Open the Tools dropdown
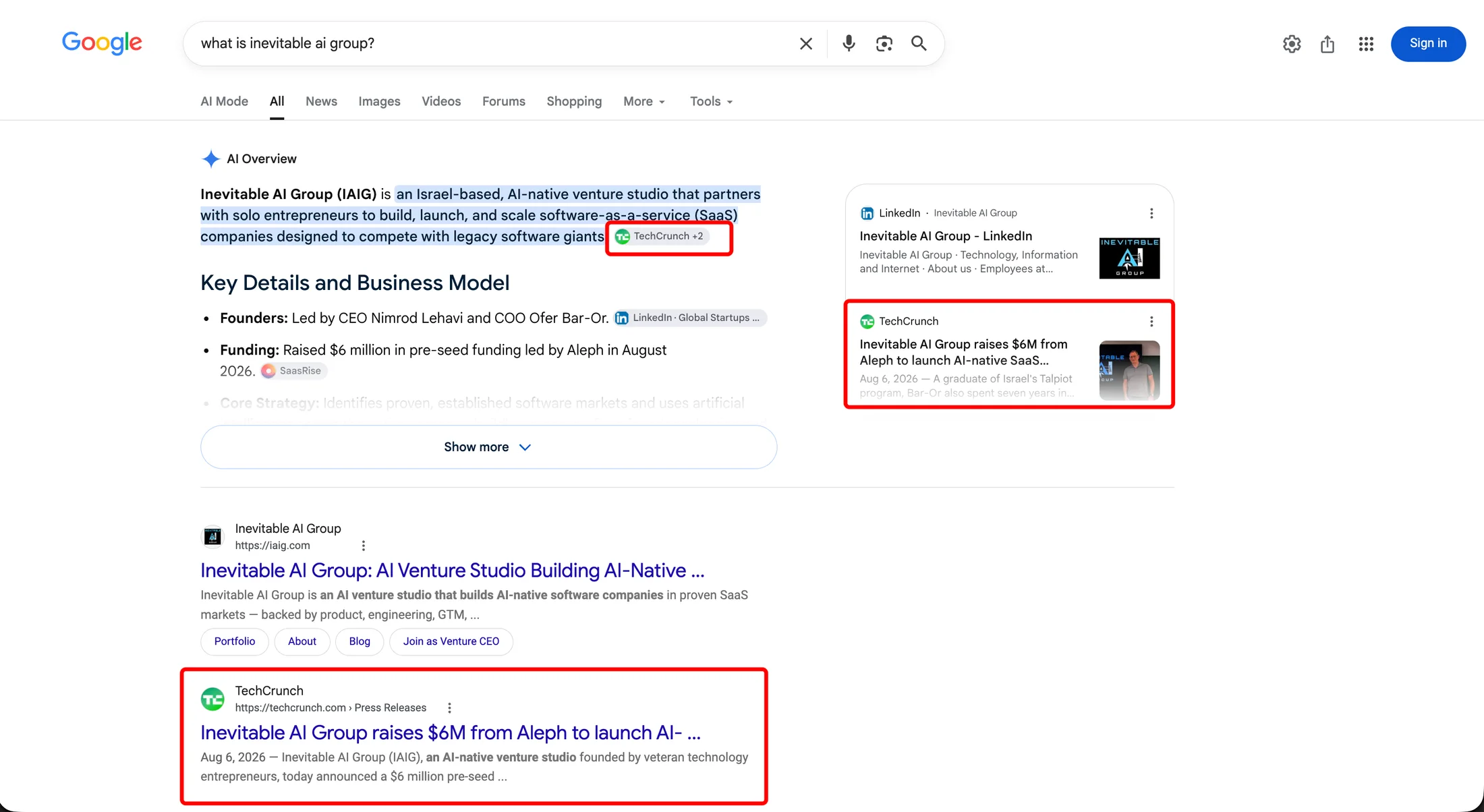1484x812 pixels. coord(711,101)
